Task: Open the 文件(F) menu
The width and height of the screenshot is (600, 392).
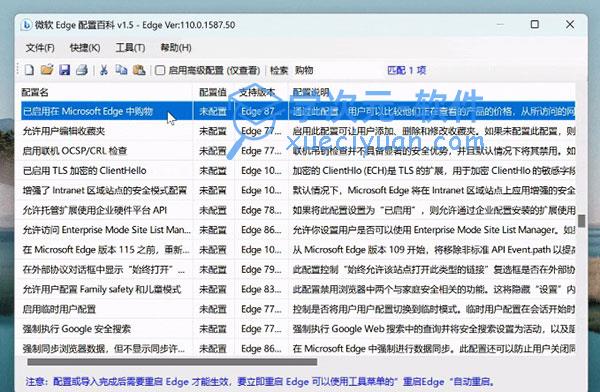Action: (40, 48)
